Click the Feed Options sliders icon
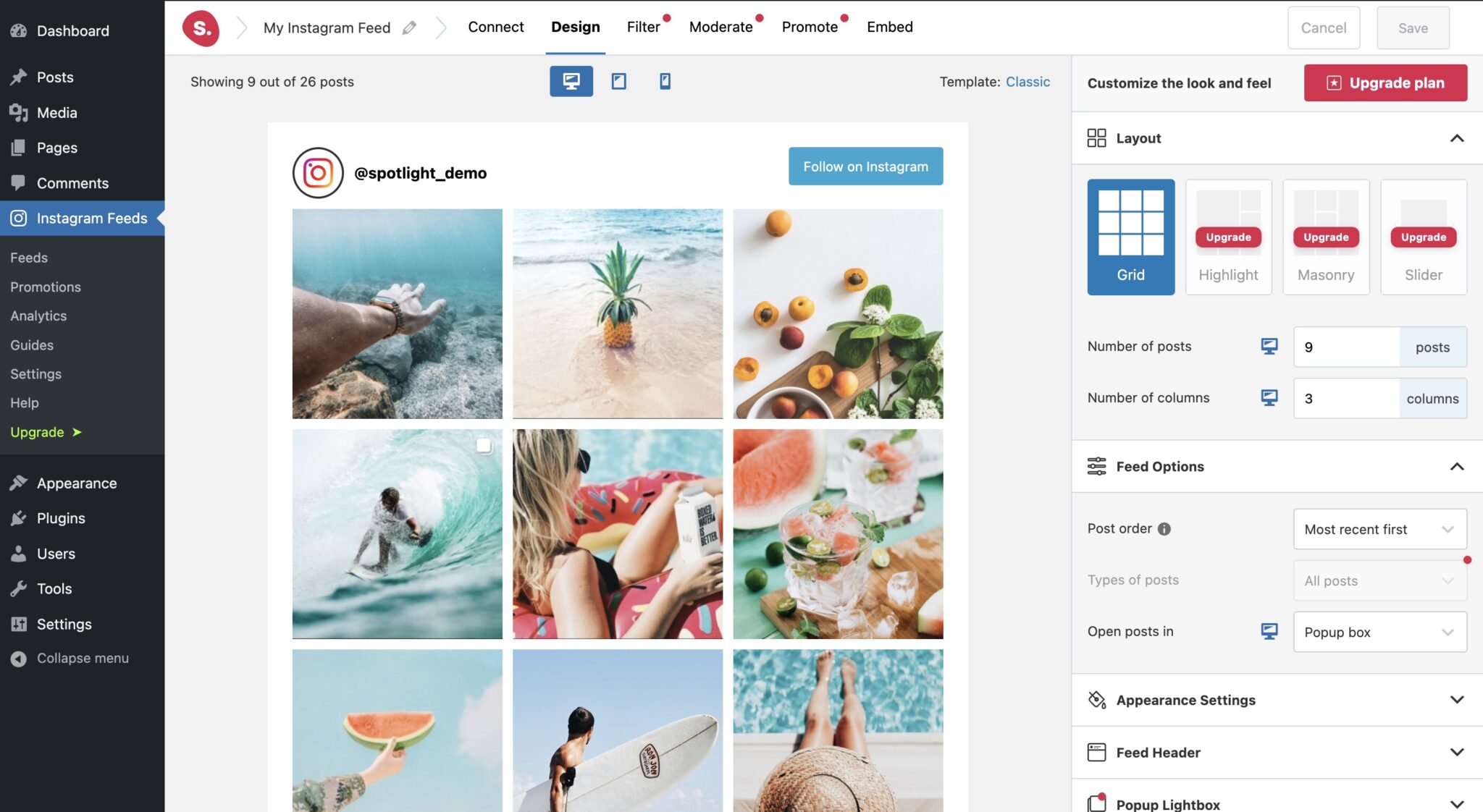Image resolution: width=1483 pixels, height=812 pixels. [x=1096, y=466]
